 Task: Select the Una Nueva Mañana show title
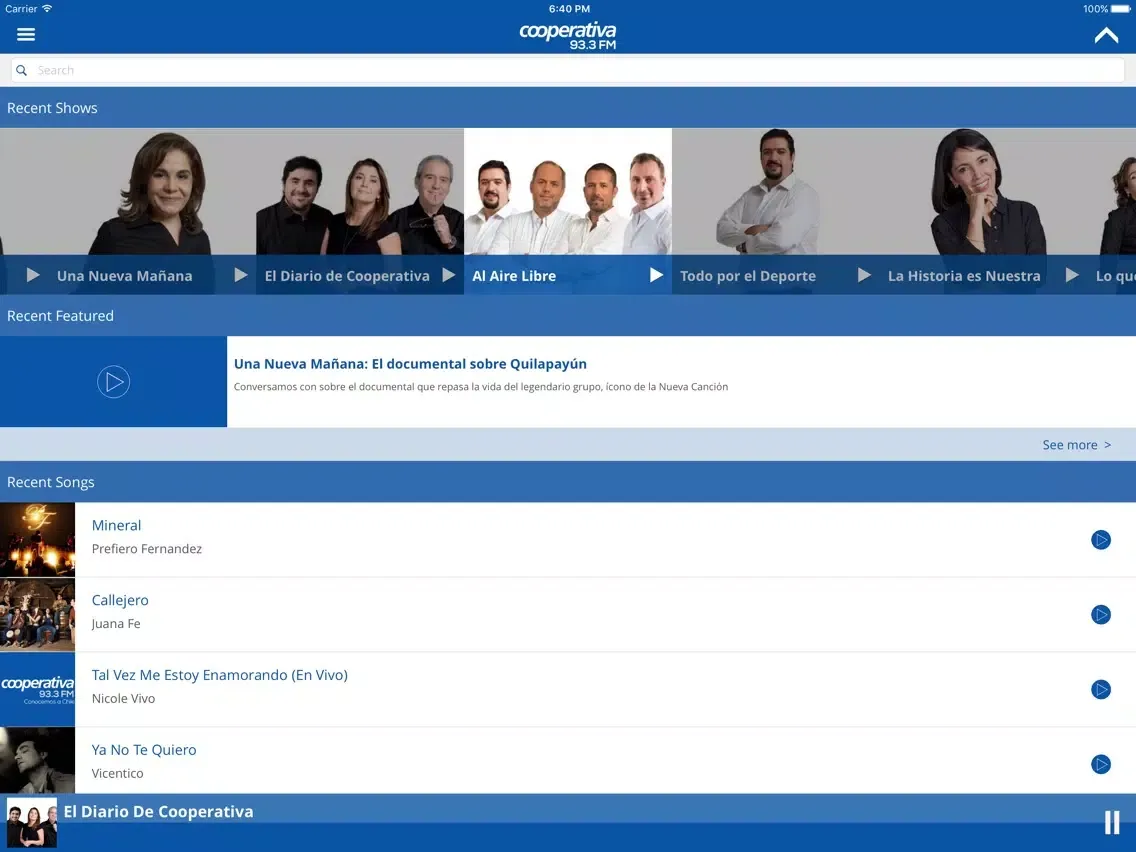click(125, 276)
